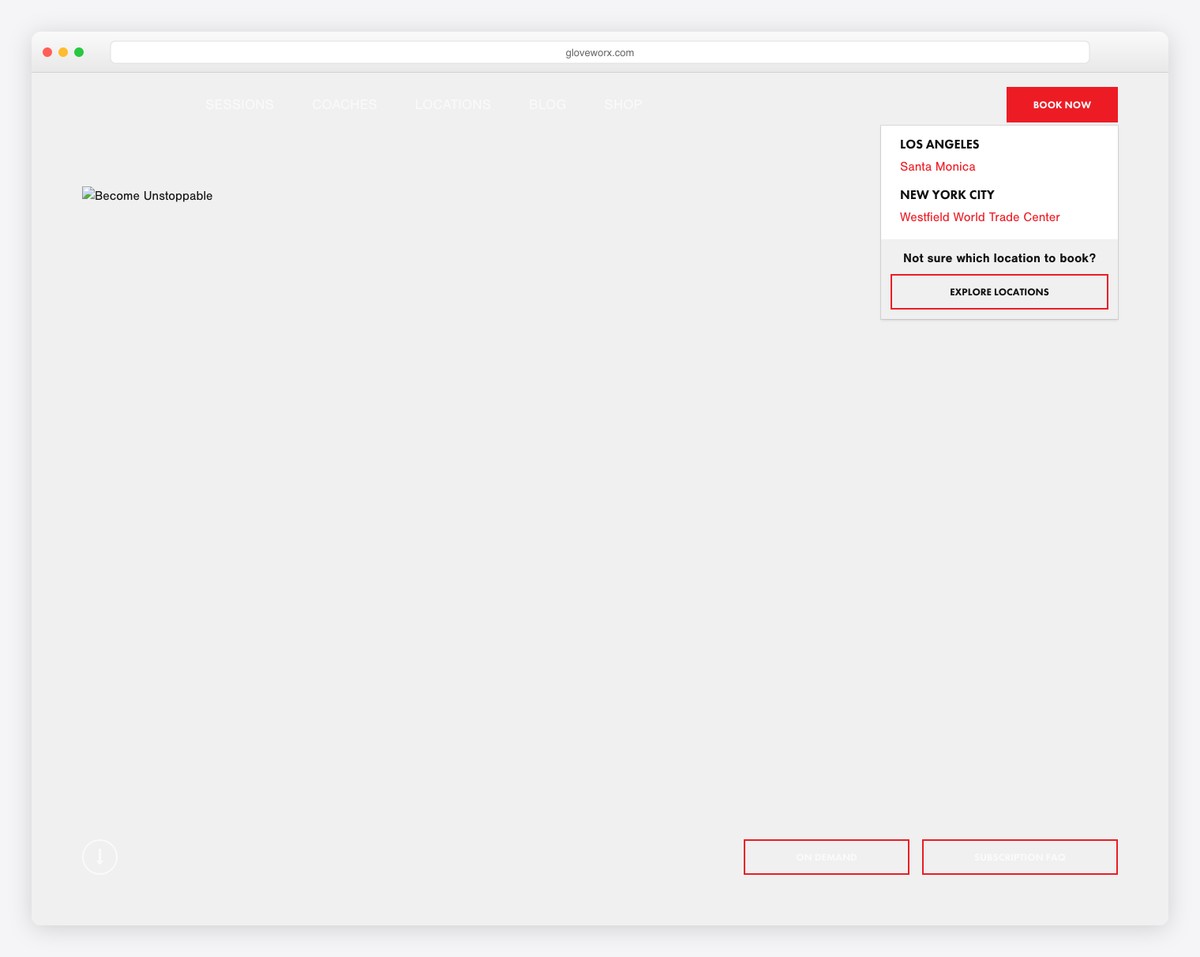Click the Los Angeles heading in dropdown
The image size is (1200, 957).
[x=939, y=144]
